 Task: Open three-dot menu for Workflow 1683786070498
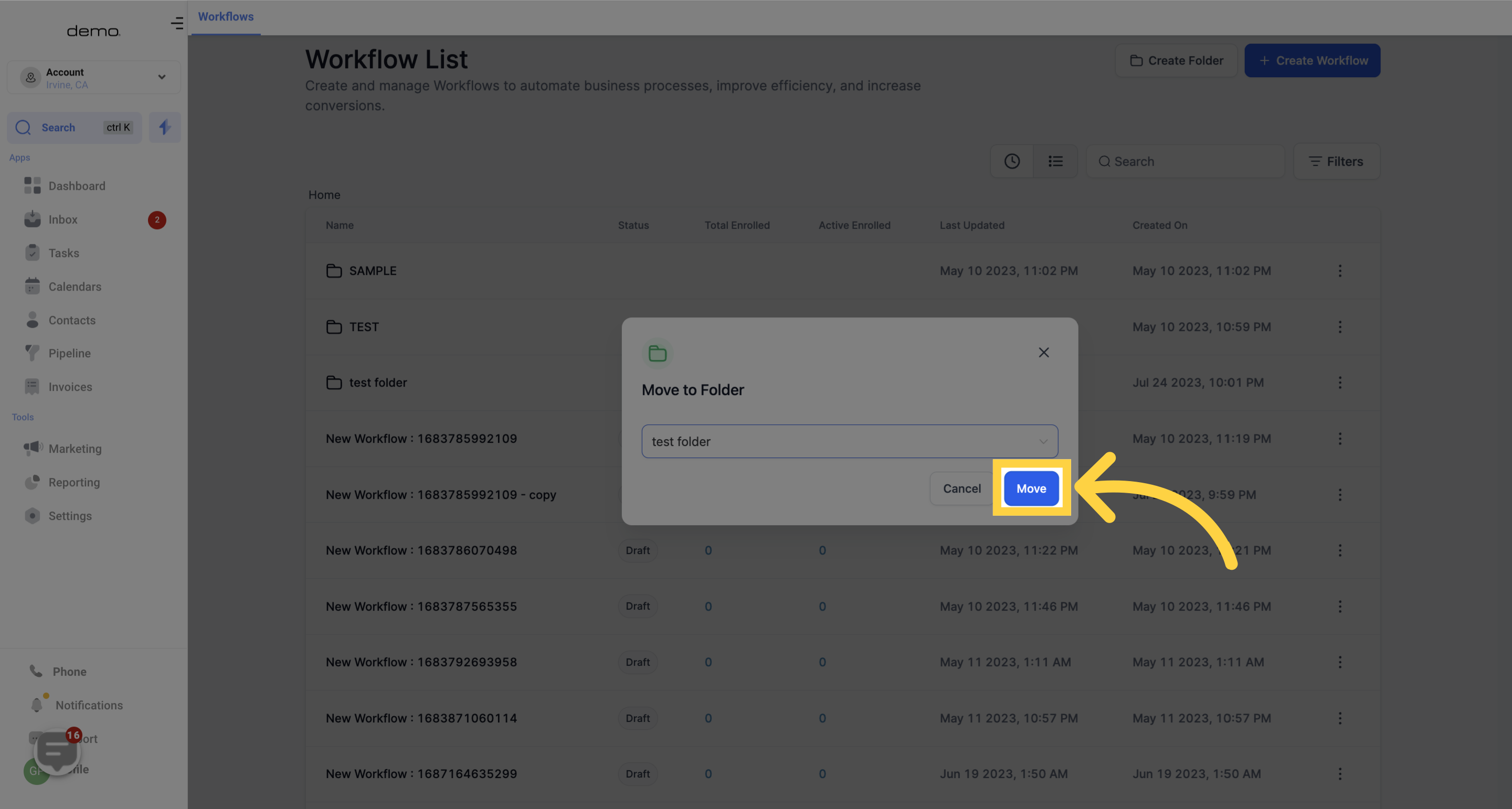click(1339, 550)
